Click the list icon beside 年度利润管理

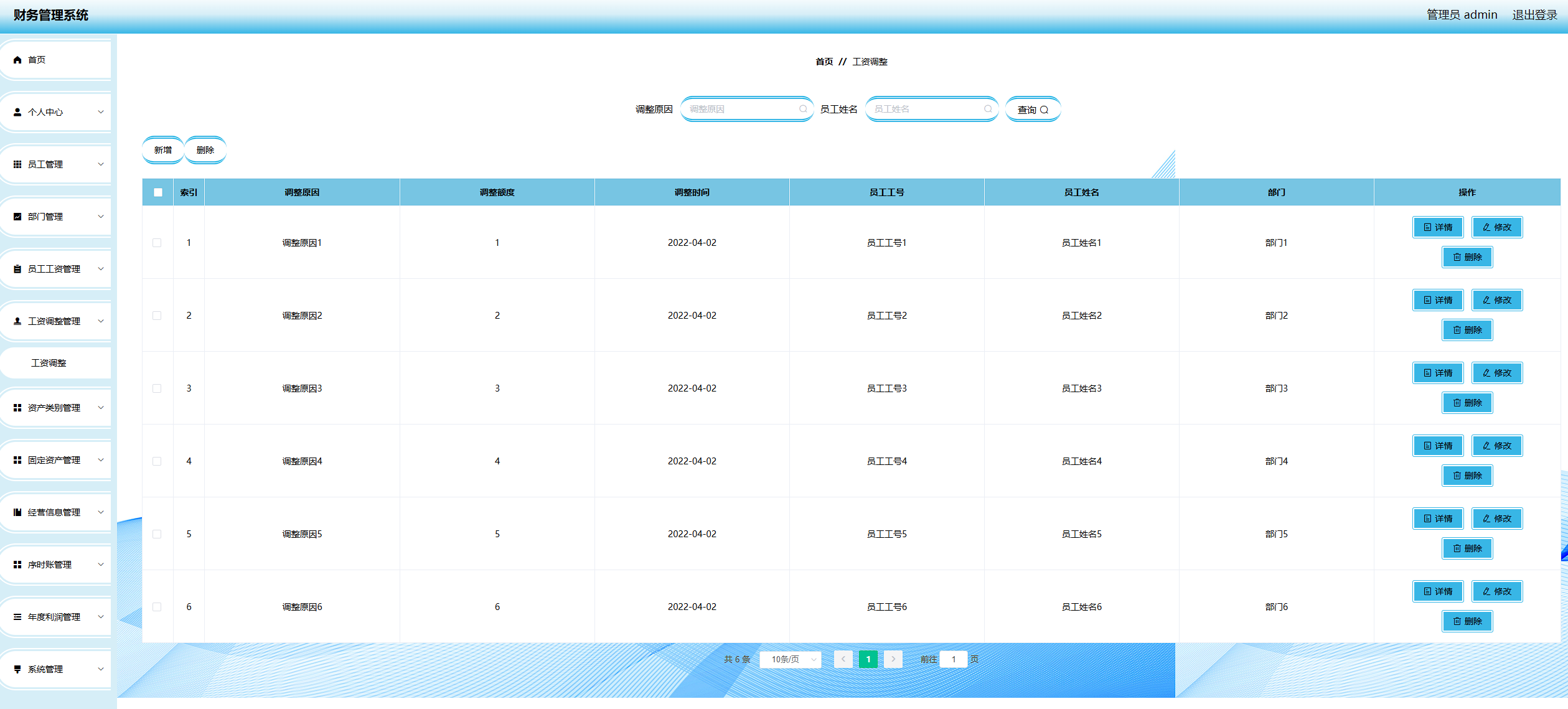[17, 617]
